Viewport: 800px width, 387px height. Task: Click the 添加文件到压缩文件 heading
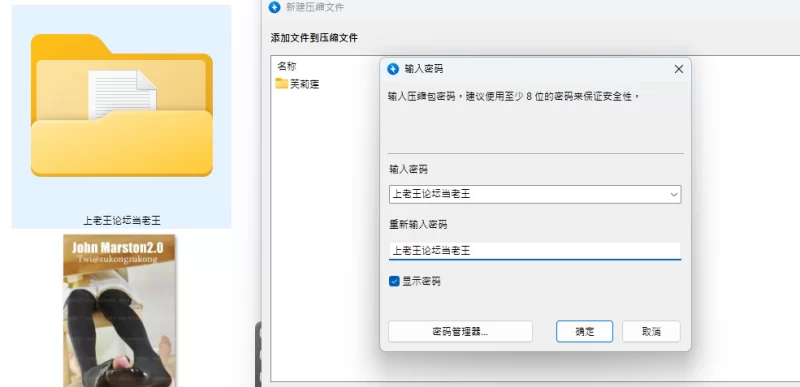coord(314,38)
